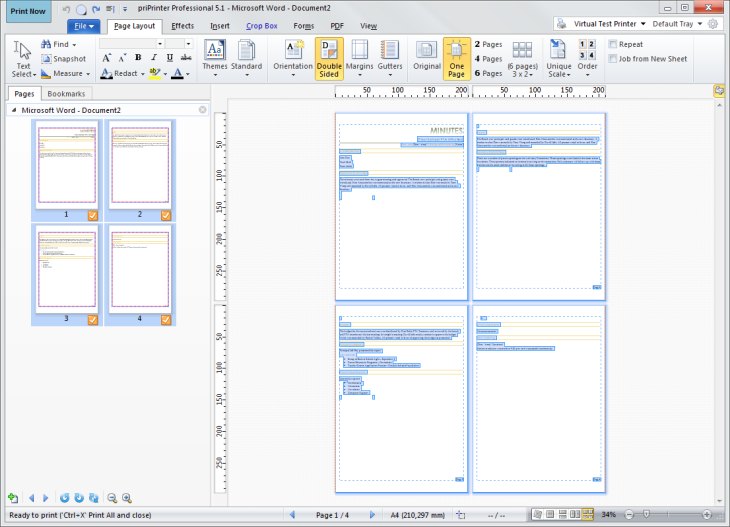Select the Text Select tool
Viewport: 730px width, 527px height.
pos(23,59)
